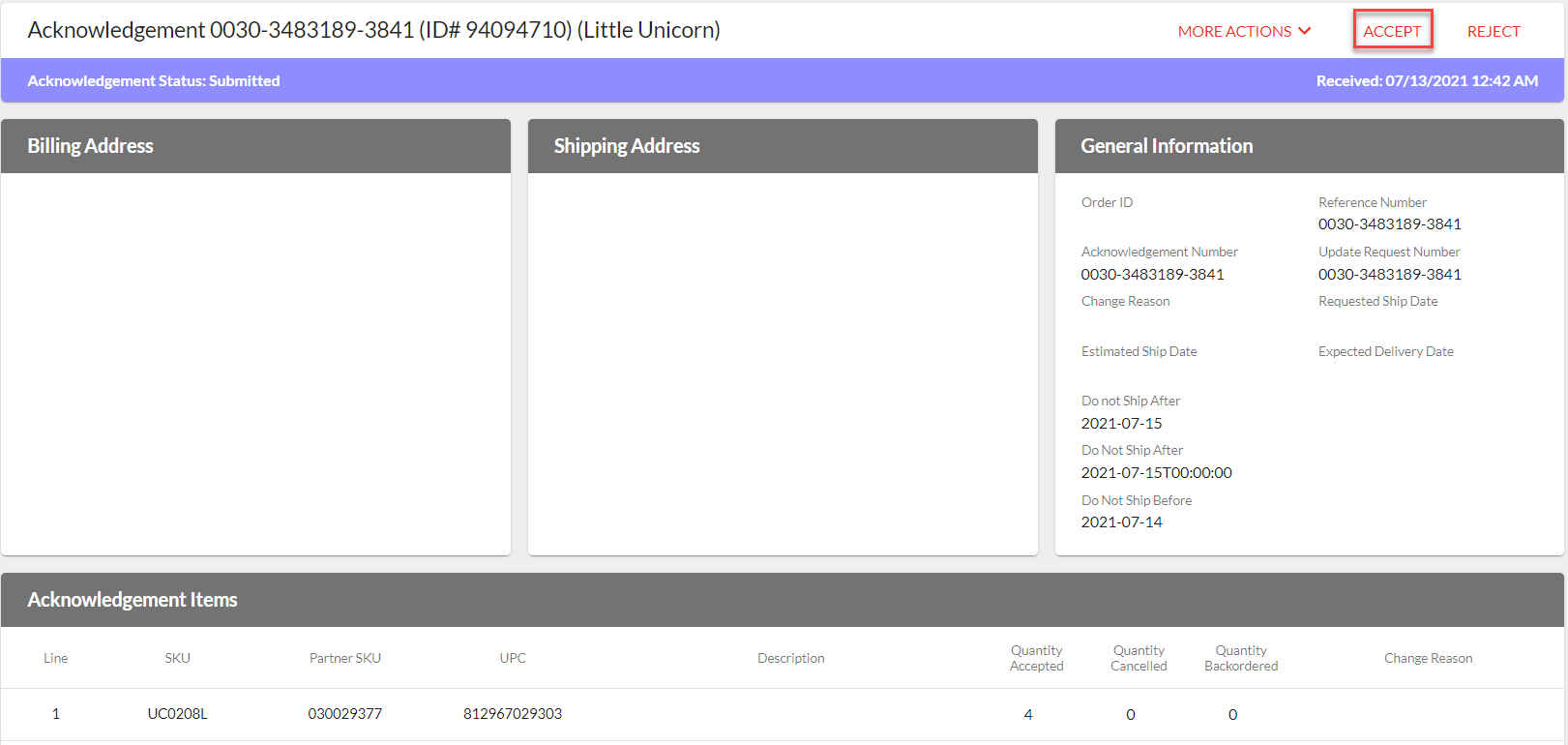The width and height of the screenshot is (1568, 745).
Task: Click the Partner SKU column header
Action: (345, 658)
